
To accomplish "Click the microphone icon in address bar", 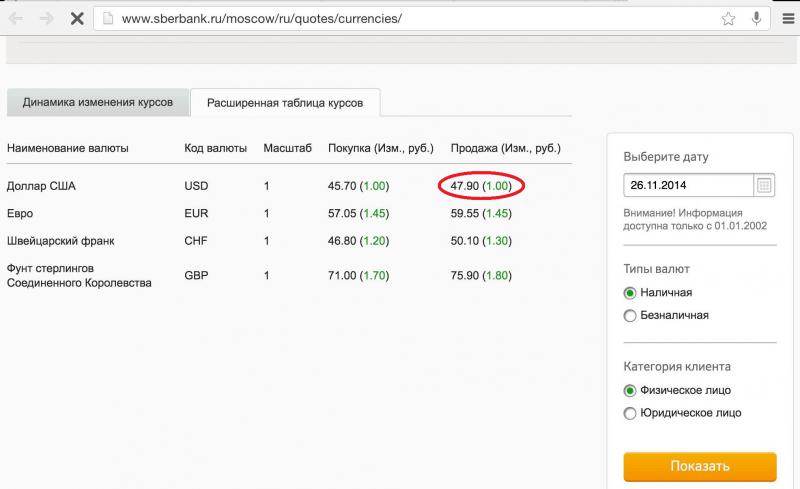I will [756, 19].
